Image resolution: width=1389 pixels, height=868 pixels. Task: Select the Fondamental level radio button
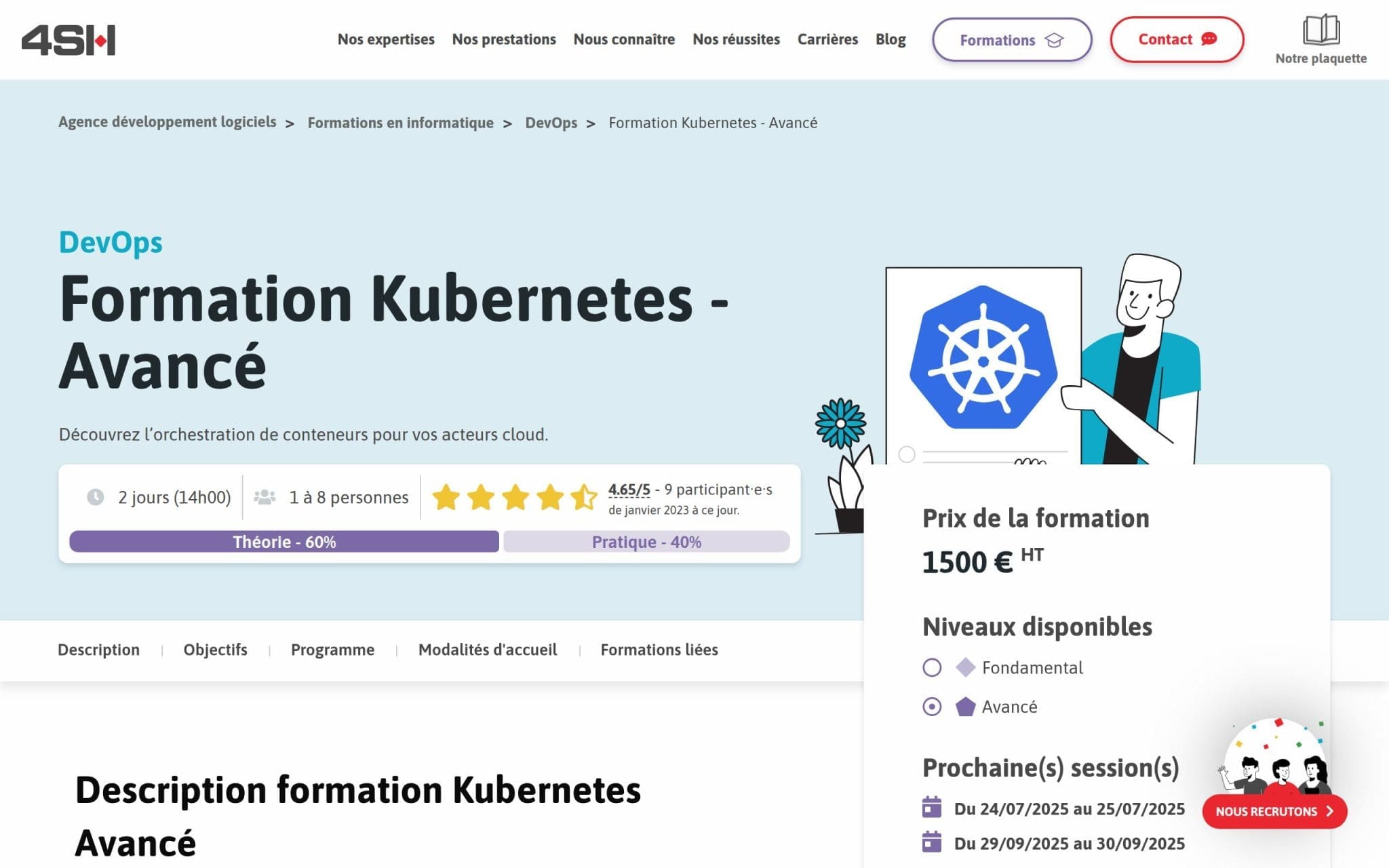[932, 667]
